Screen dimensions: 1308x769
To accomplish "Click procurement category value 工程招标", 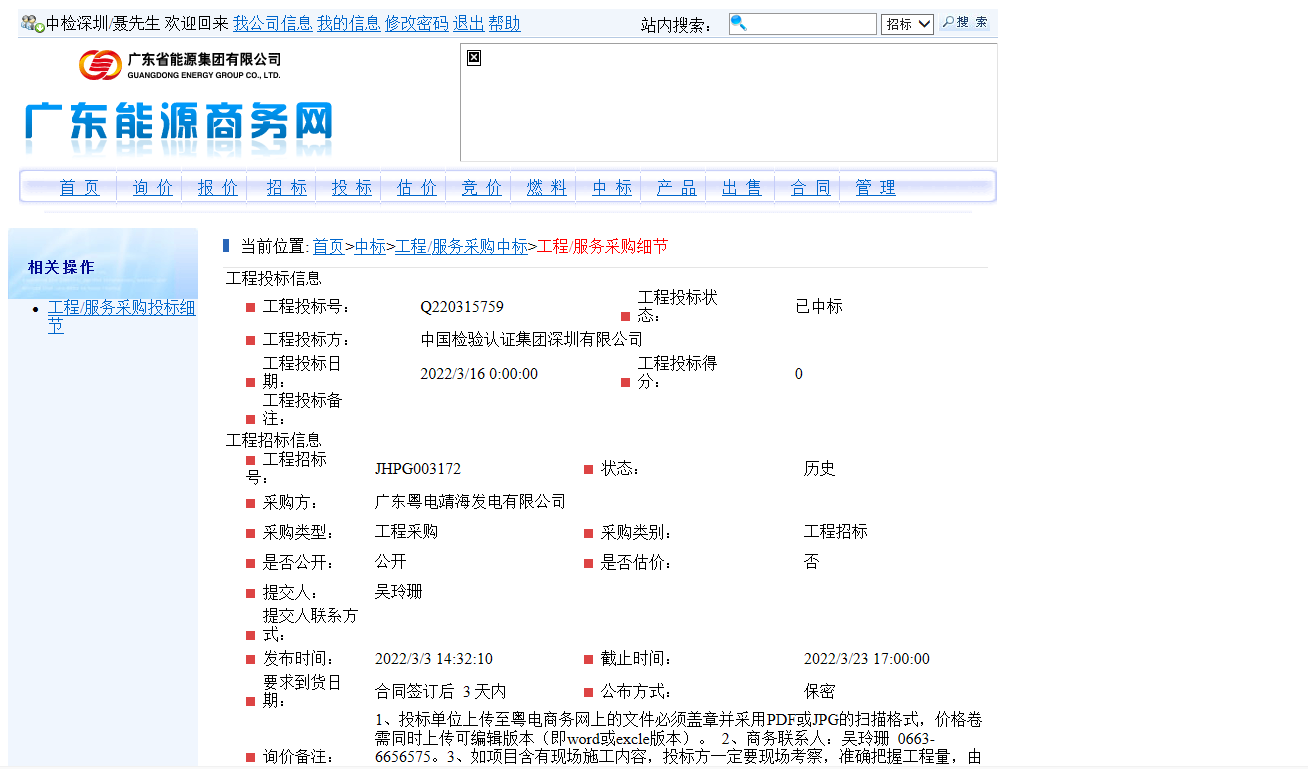I will (836, 532).
